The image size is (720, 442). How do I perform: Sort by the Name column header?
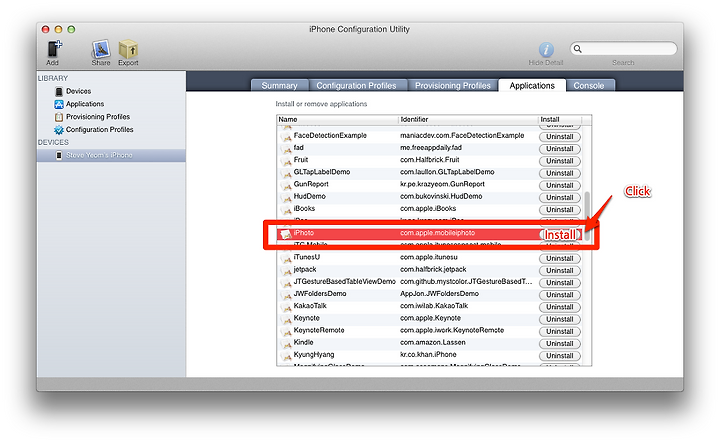pos(338,119)
